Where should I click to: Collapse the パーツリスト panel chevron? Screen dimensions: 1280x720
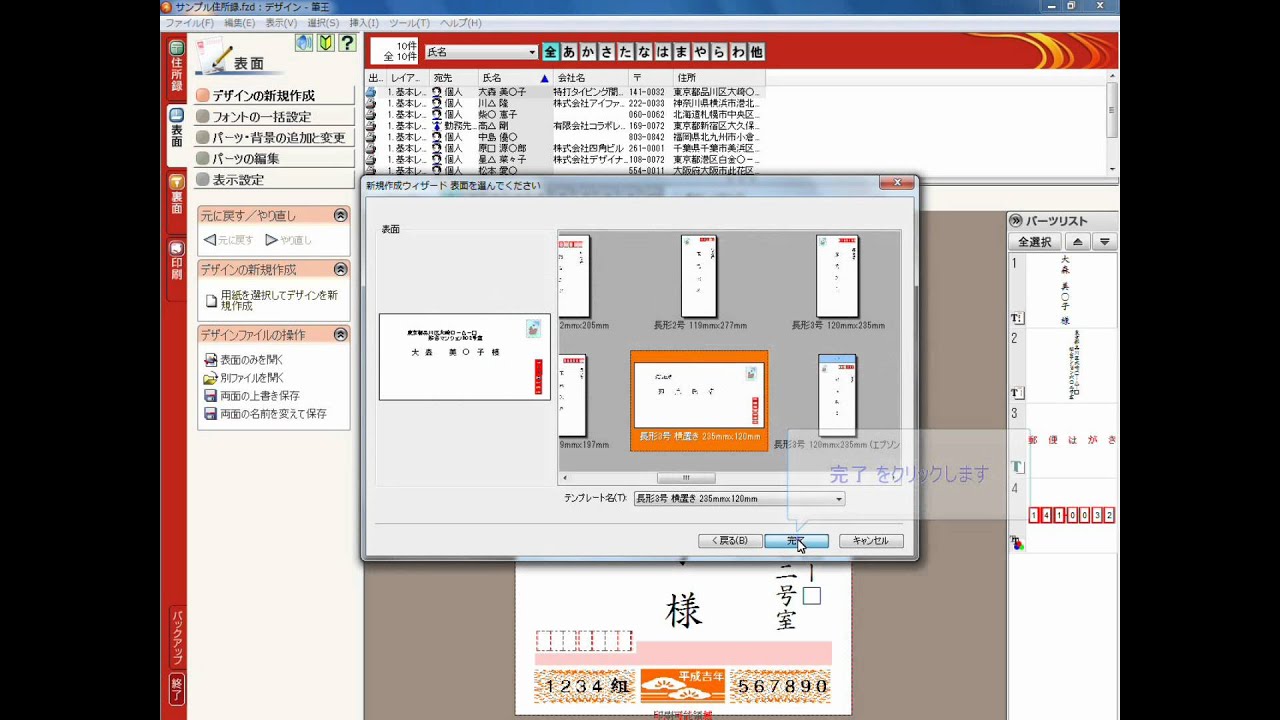(1015, 221)
